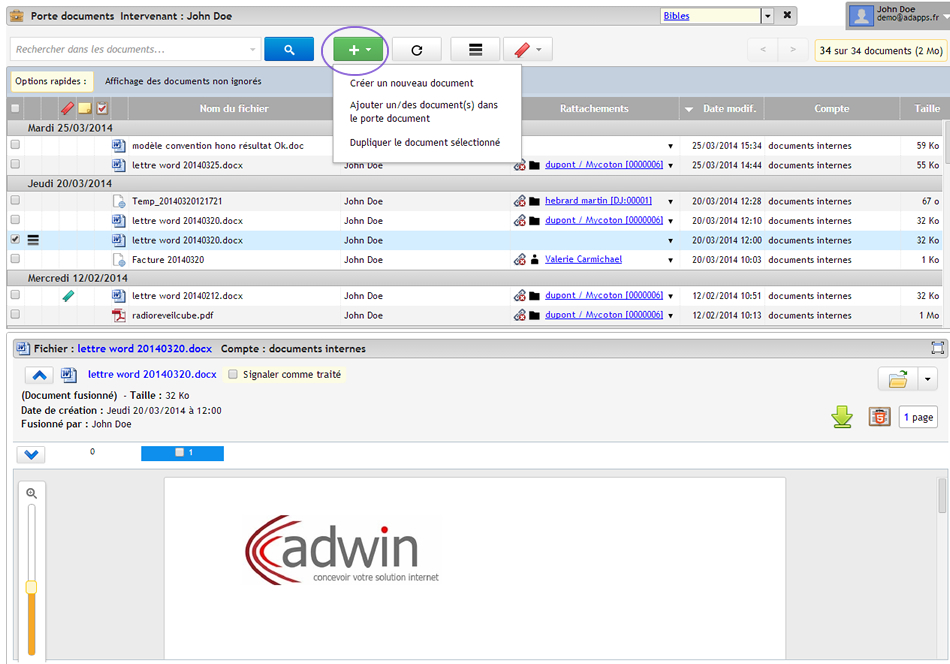Click the green download arrow icon
The height and width of the screenshot is (664, 950).
(842, 417)
